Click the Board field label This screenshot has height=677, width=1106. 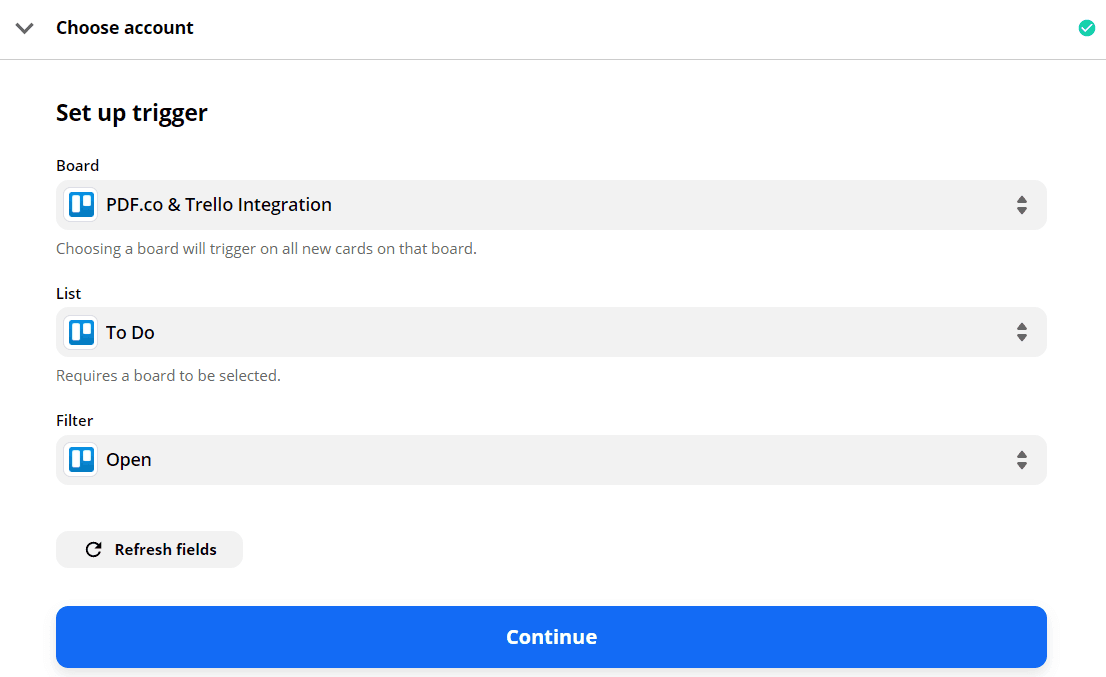pyautogui.click(x=77, y=165)
